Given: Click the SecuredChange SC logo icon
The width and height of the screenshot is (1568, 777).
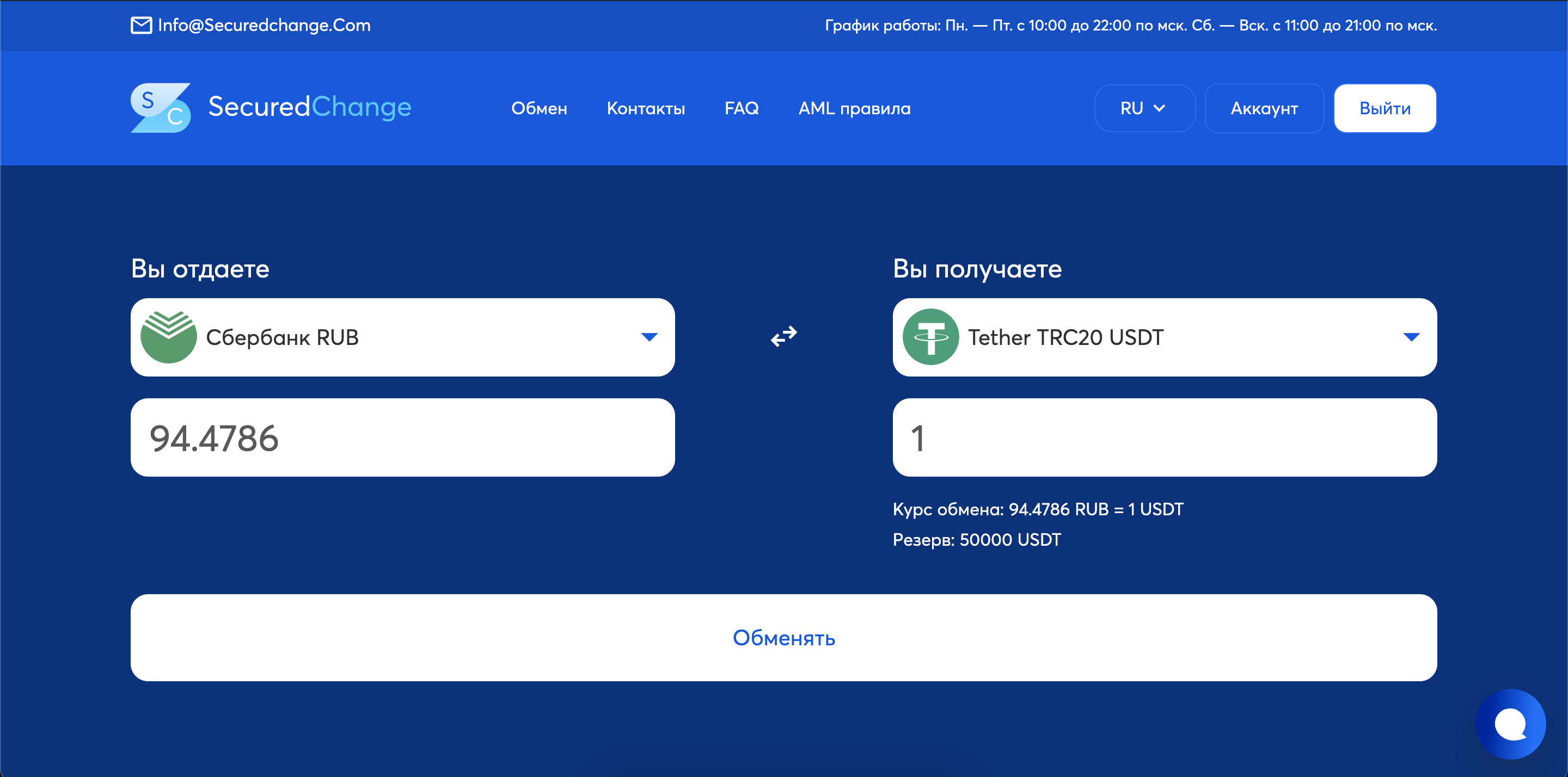Looking at the screenshot, I should tap(161, 108).
